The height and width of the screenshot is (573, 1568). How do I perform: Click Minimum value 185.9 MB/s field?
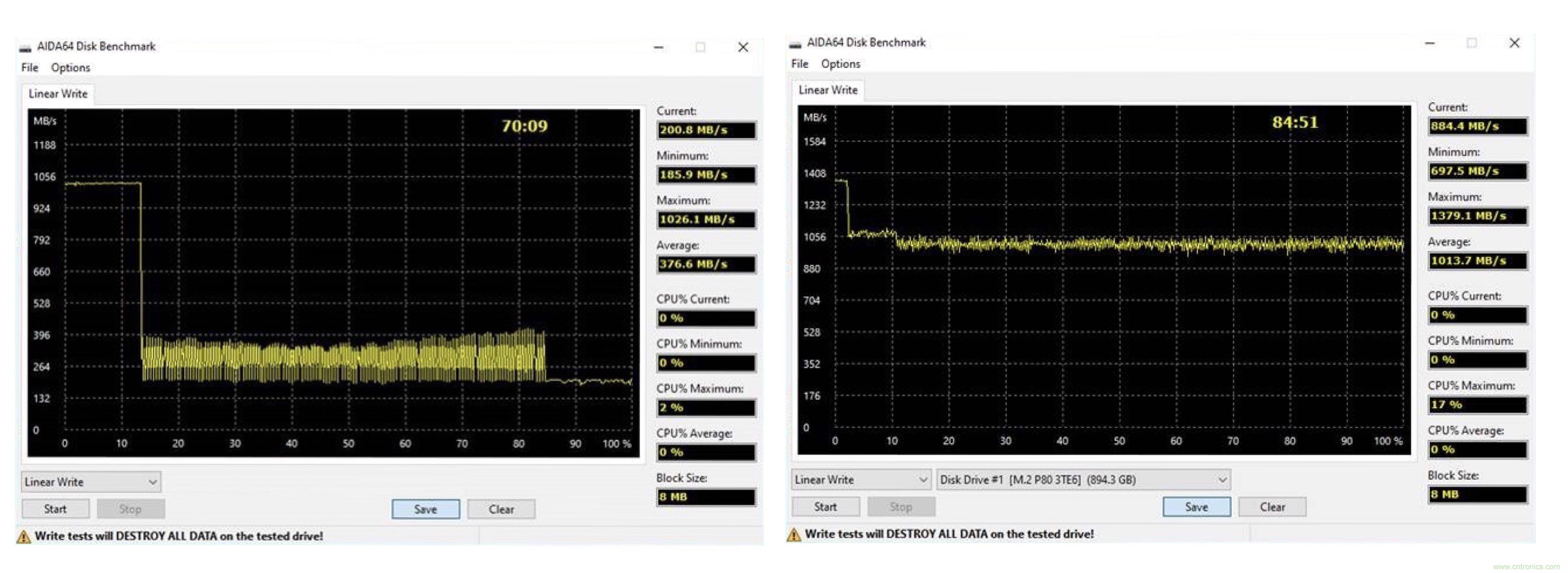click(x=706, y=175)
